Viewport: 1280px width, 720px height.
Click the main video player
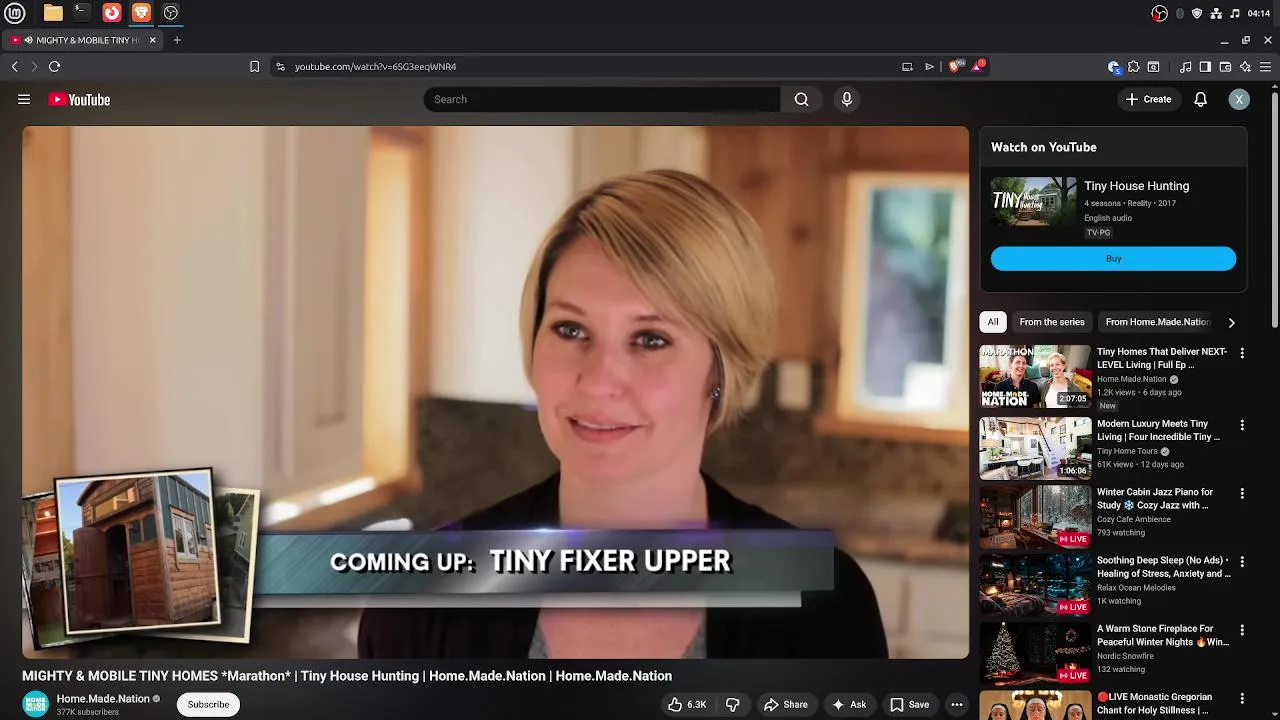coord(495,392)
